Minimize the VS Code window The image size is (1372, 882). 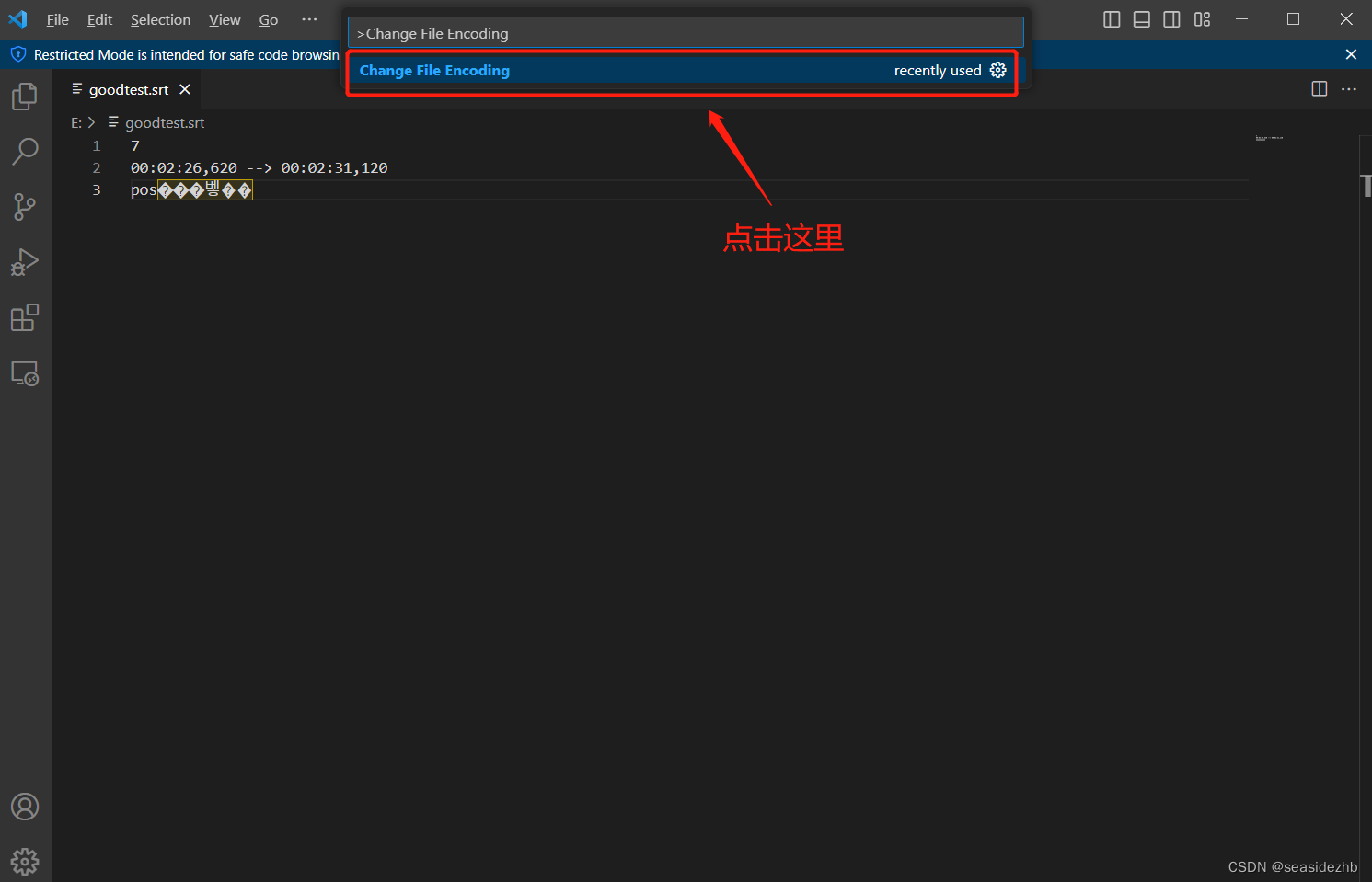coord(1241,19)
